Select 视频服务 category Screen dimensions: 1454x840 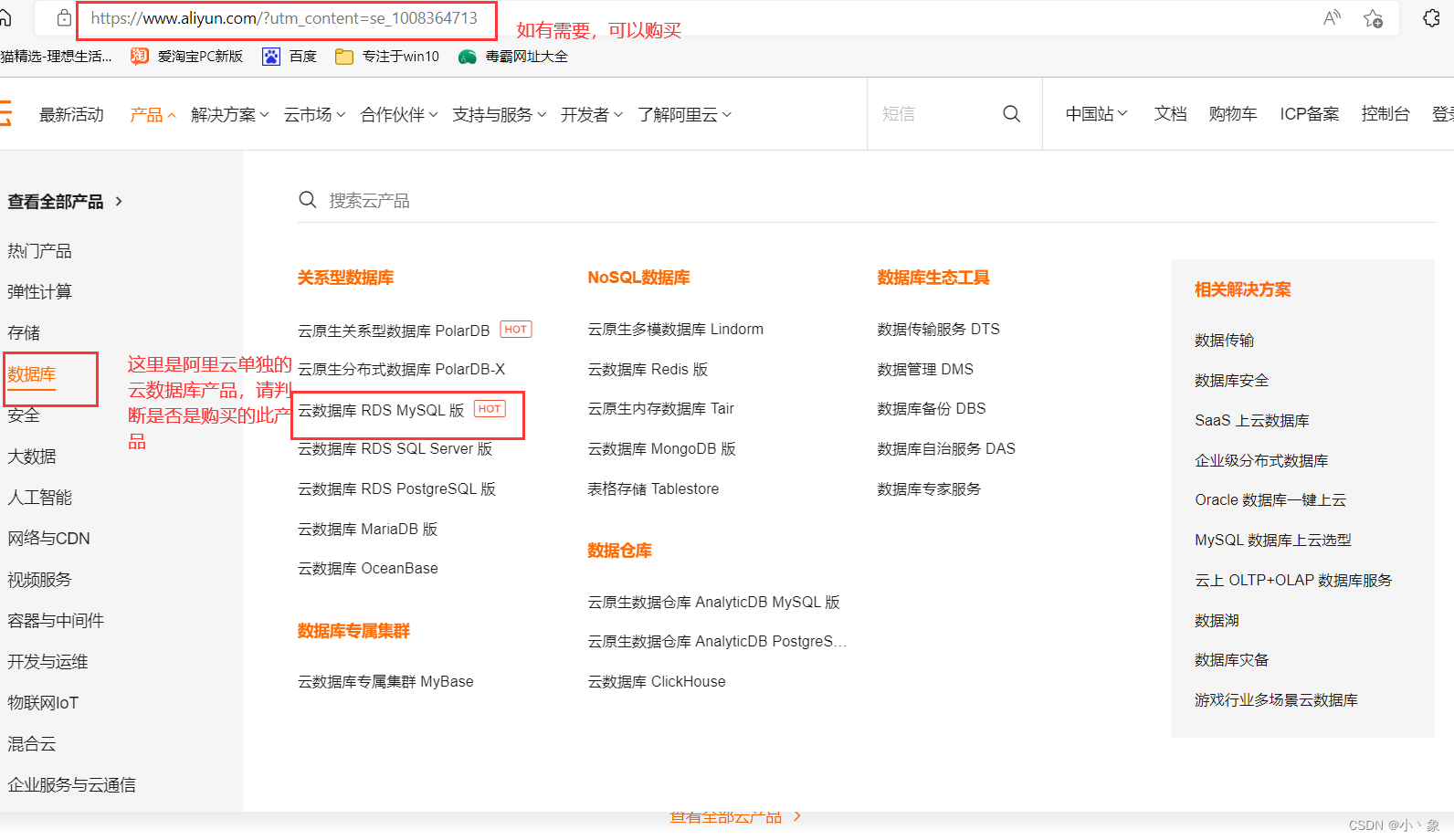(x=39, y=580)
